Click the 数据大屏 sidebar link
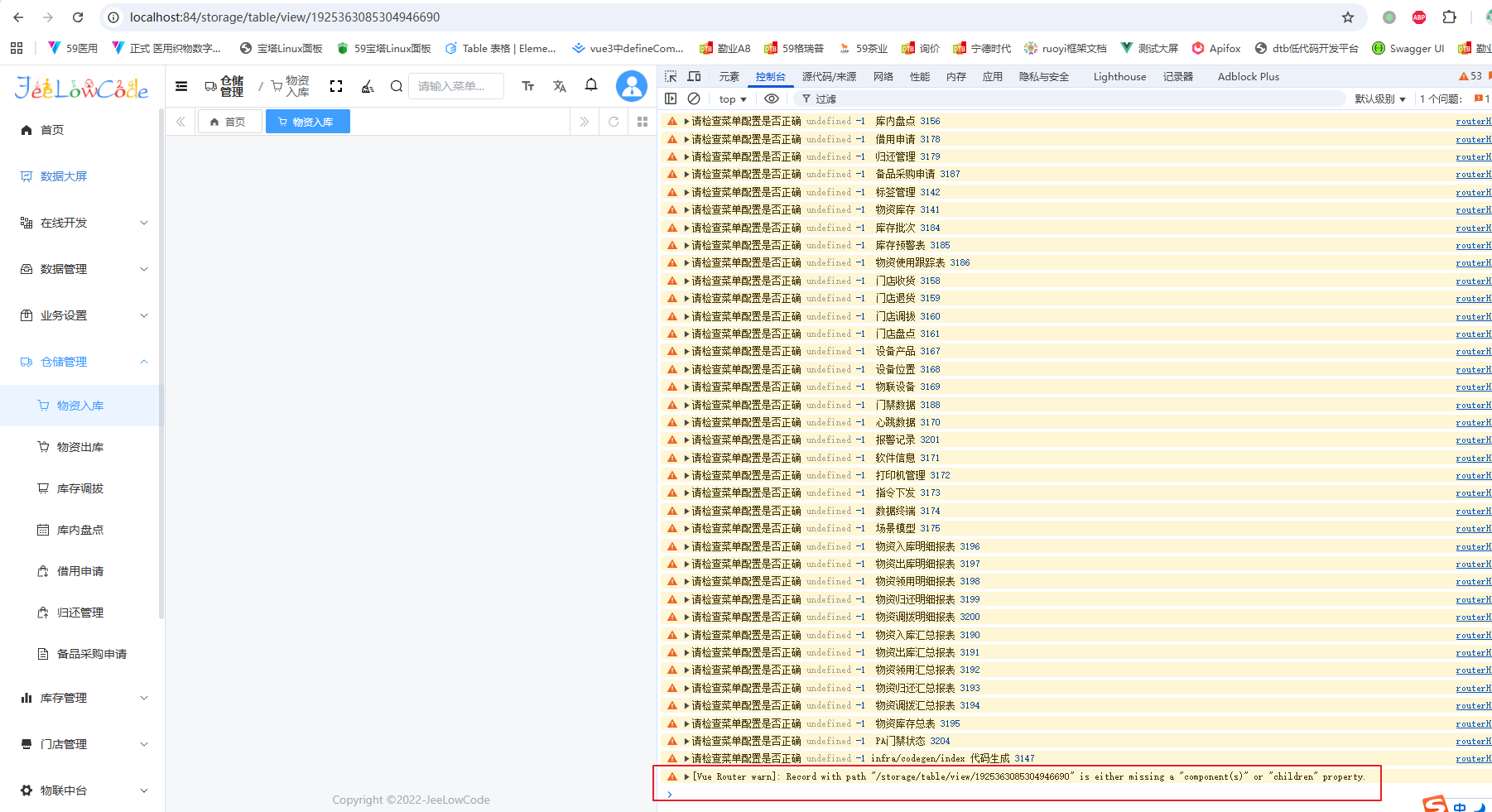This screenshot has width=1492, height=812. point(64,176)
